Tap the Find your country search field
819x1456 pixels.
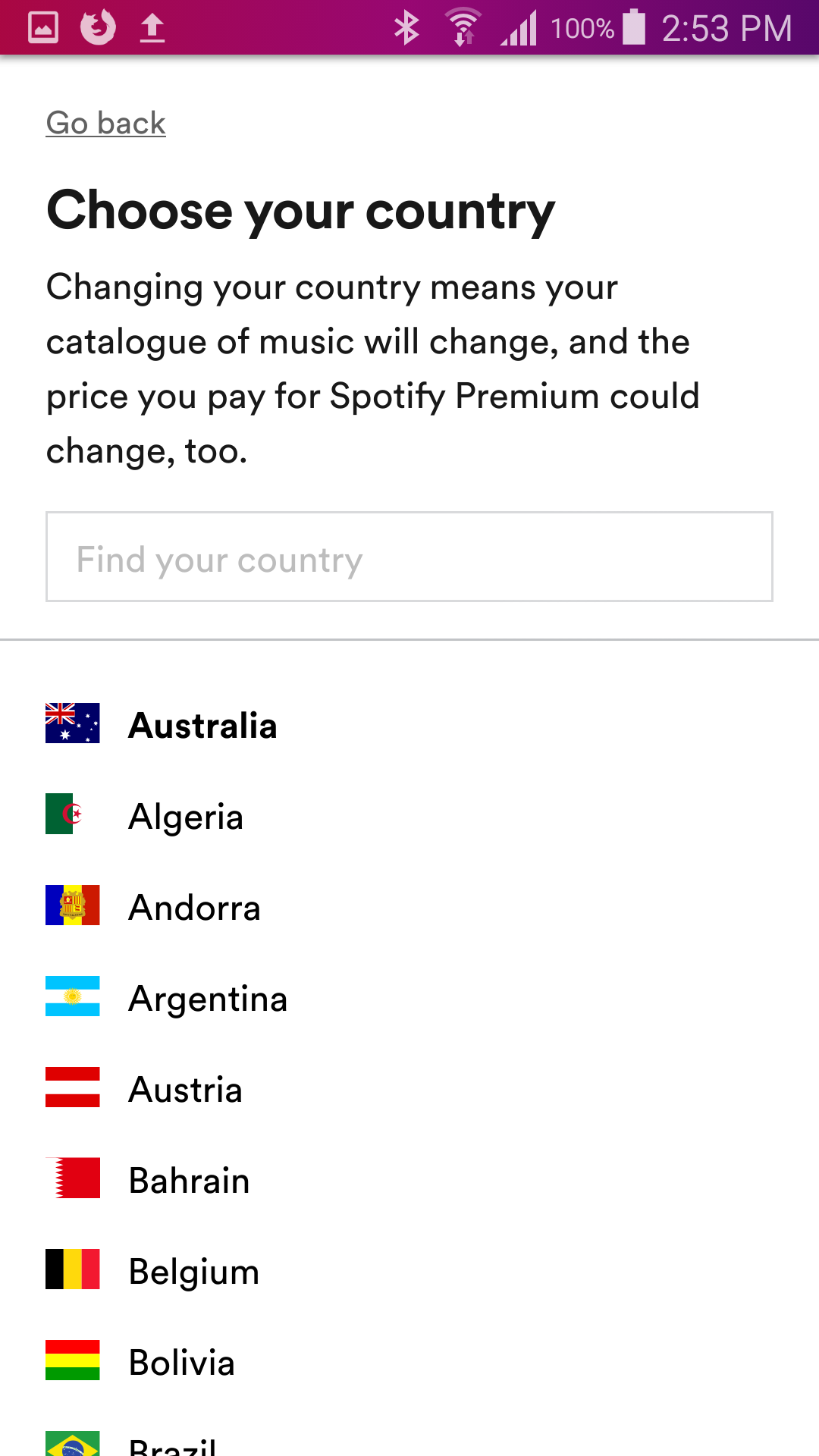[409, 557]
